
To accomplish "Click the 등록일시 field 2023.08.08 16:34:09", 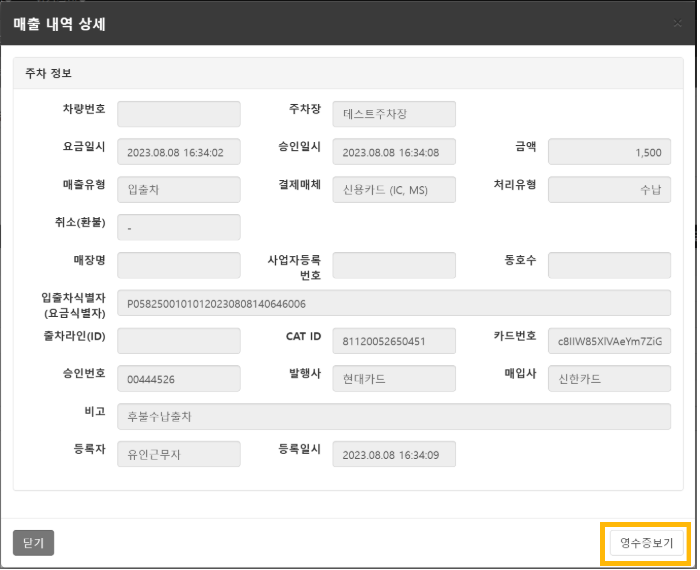I will tap(395, 455).
